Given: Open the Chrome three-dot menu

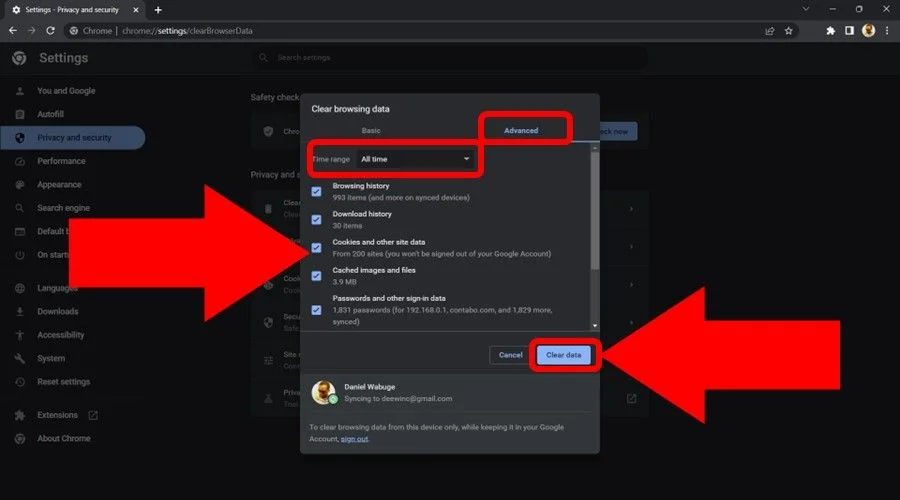Looking at the screenshot, I should (x=886, y=30).
